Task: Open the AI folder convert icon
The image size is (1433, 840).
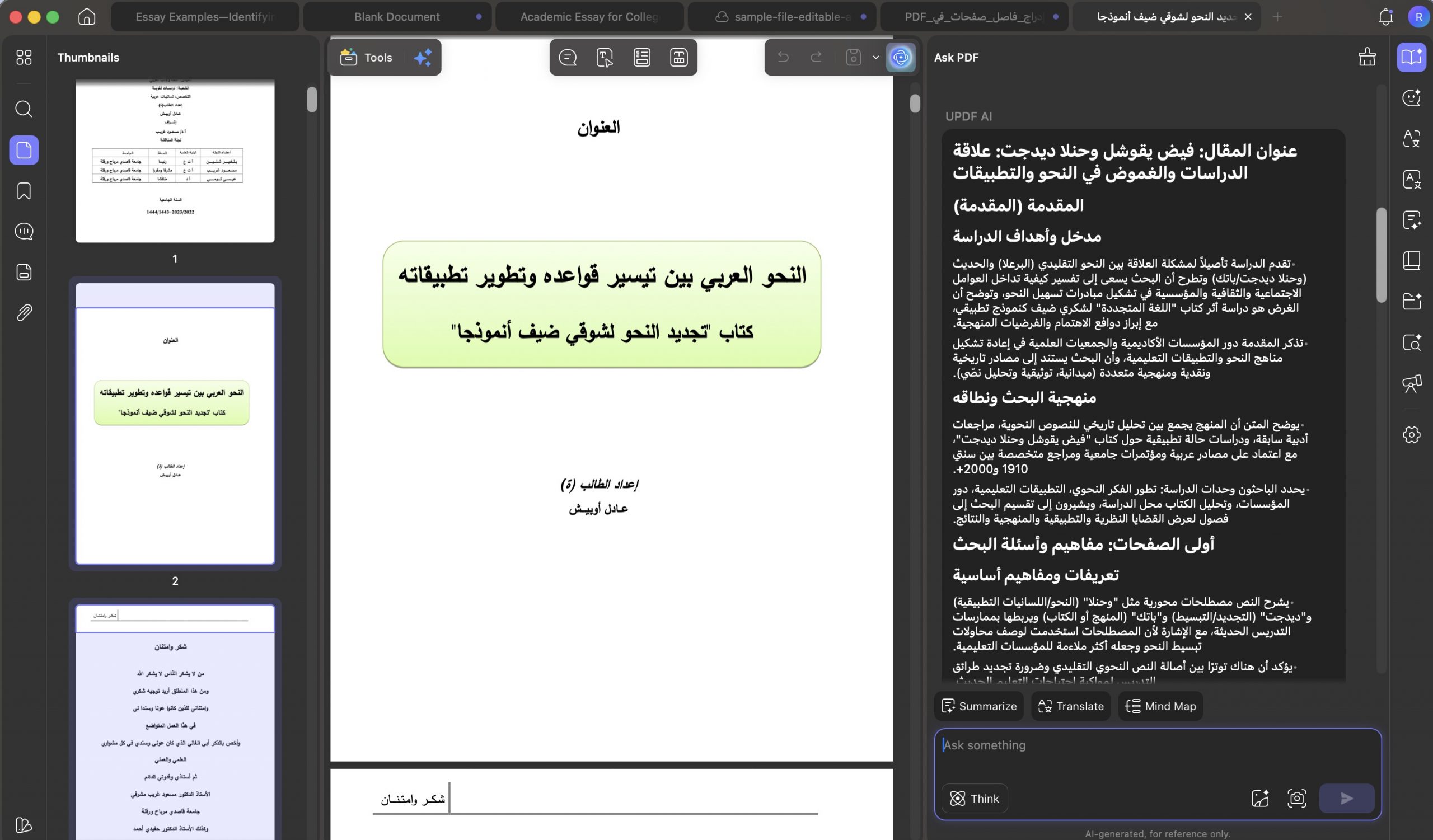Action: [1411, 301]
